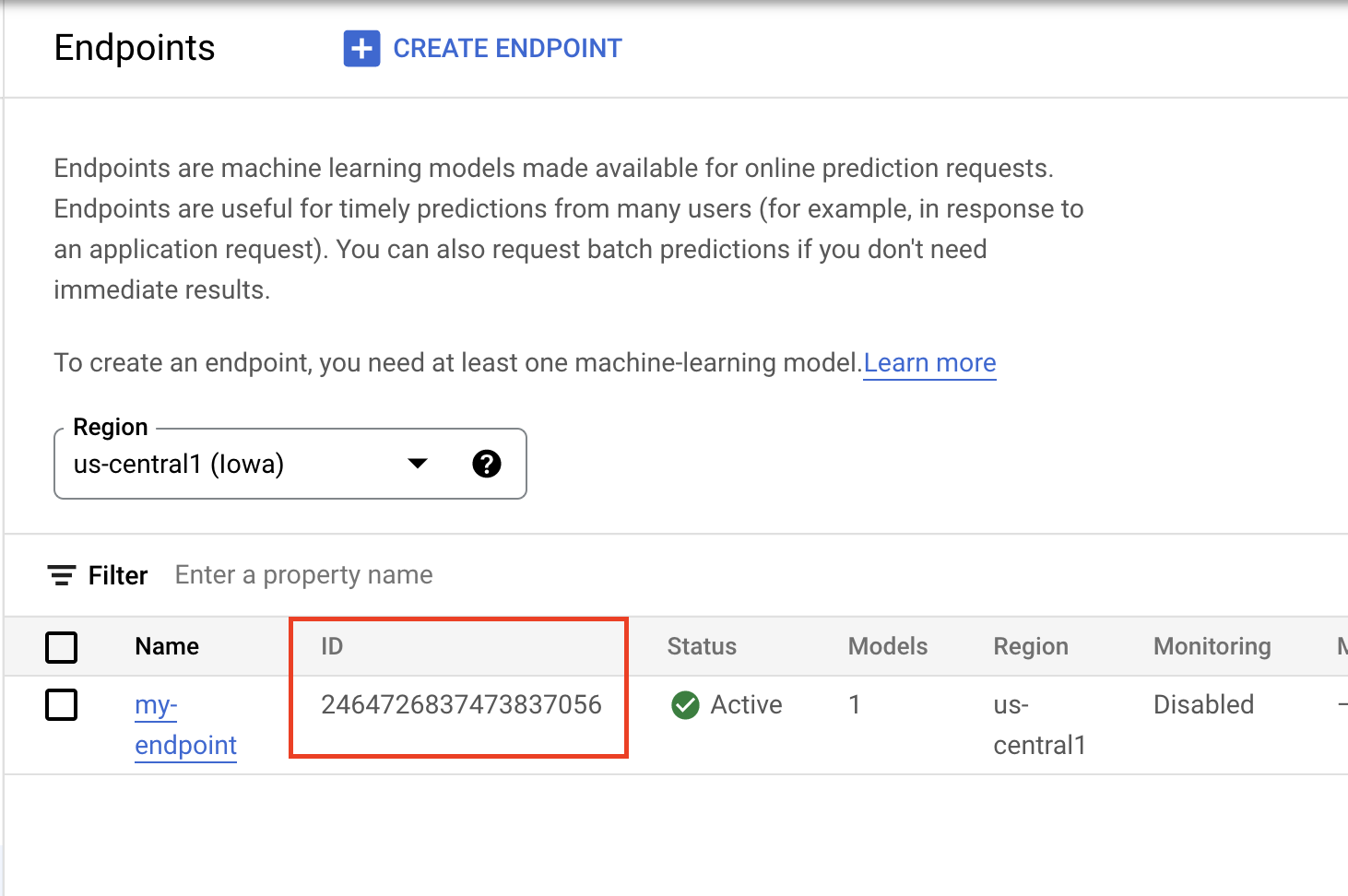Select the endpoint ID value 2464726837473837056

point(461,704)
